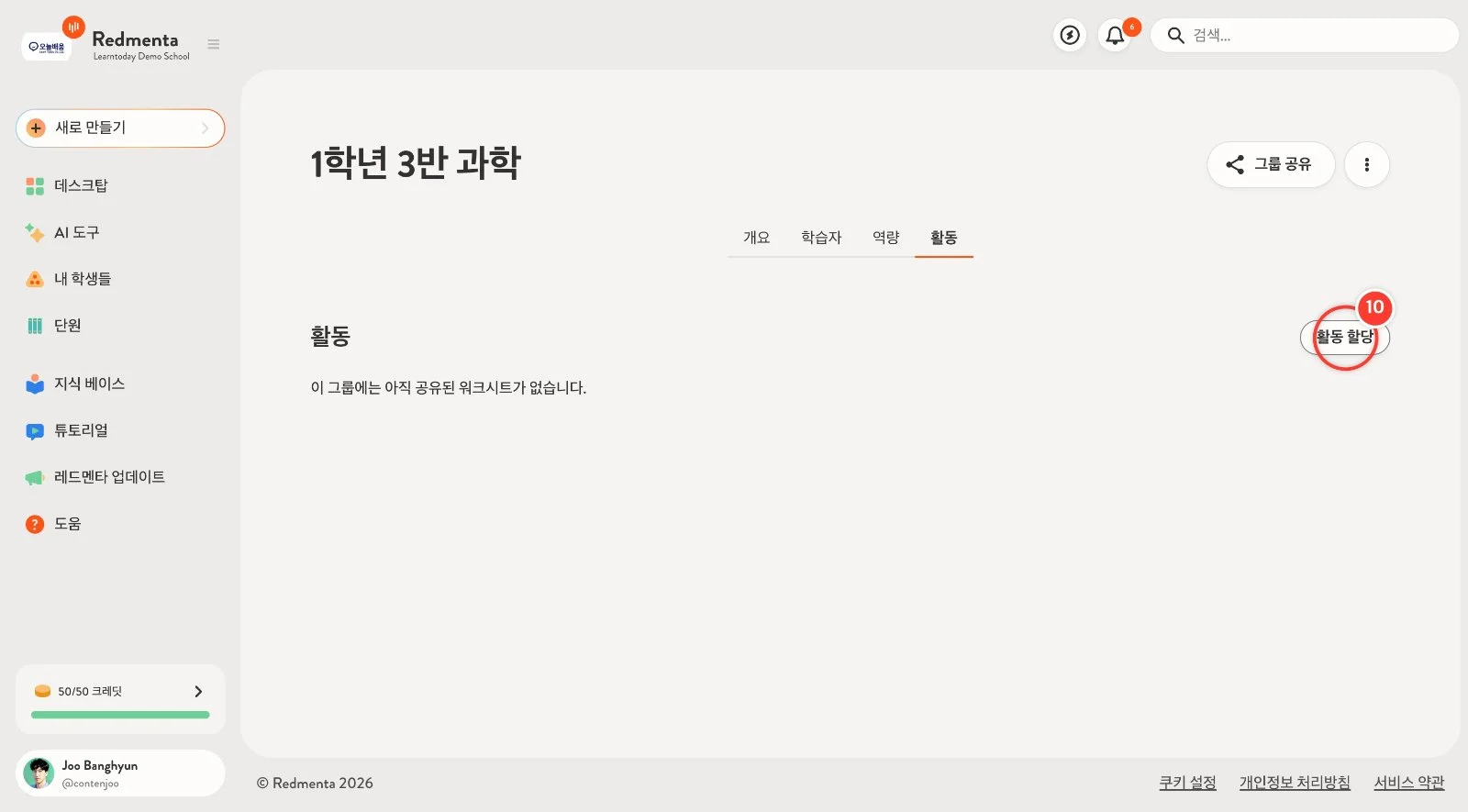Screen dimensions: 1468x812
Task: Open AI 도구 from the sidebar
Action: [76, 232]
